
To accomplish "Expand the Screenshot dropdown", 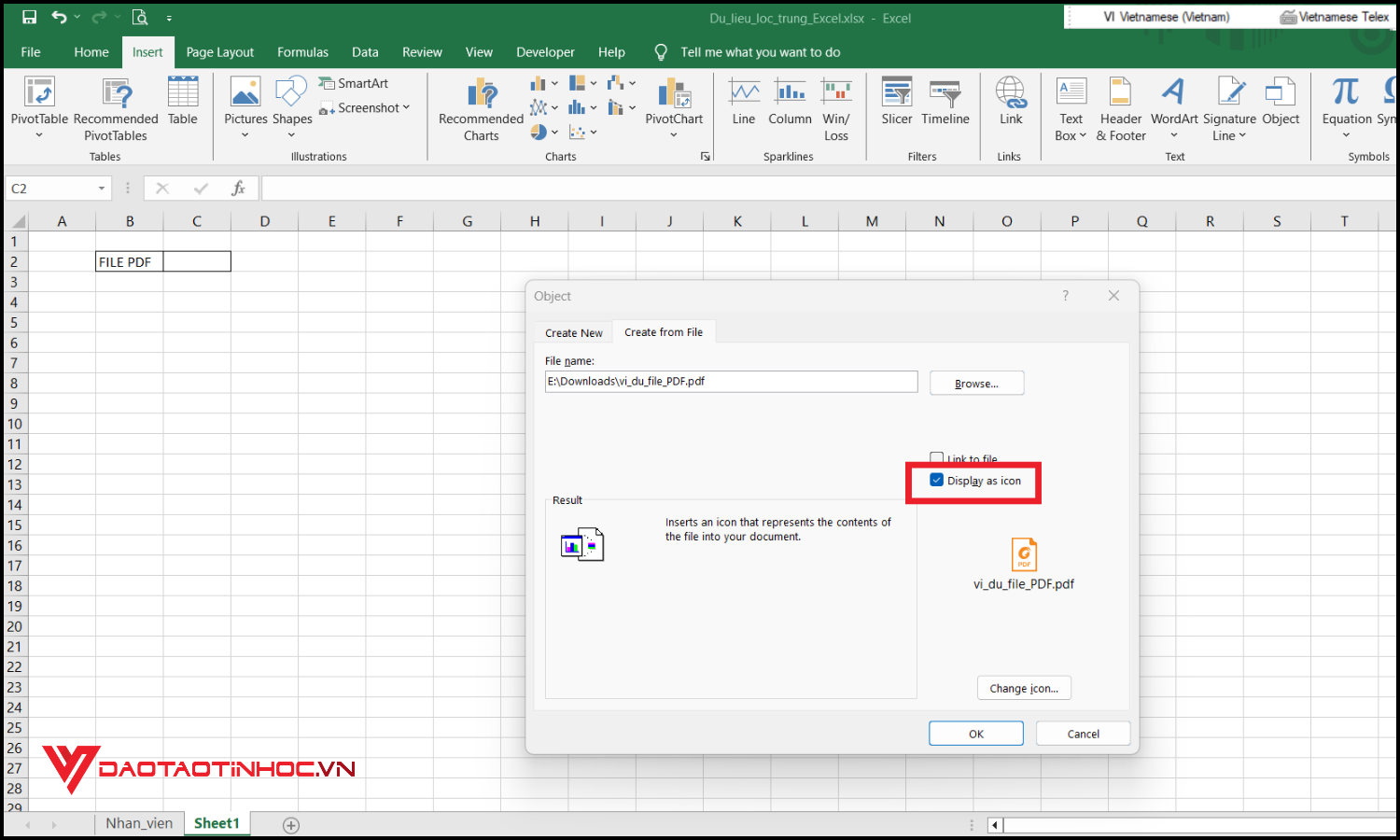I will click(x=406, y=108).
